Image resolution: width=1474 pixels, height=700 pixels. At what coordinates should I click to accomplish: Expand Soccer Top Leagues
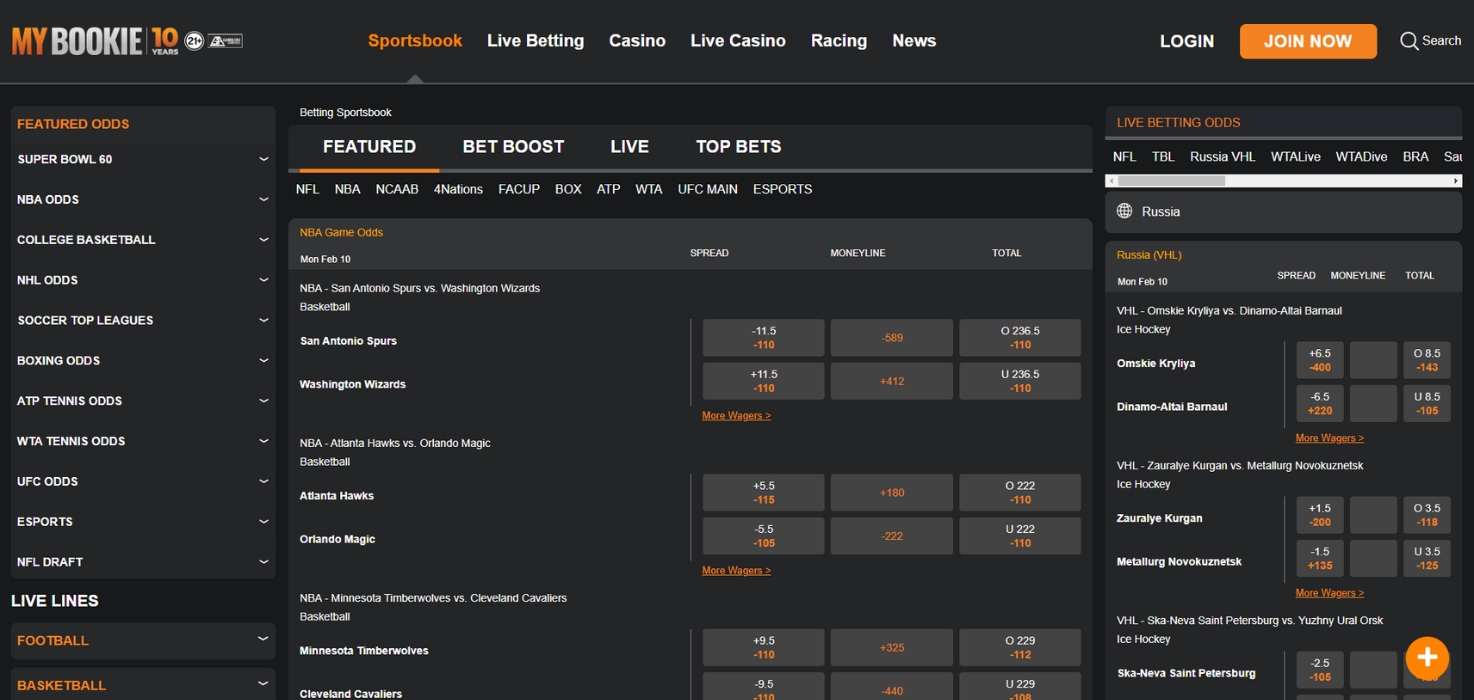[x=143, y=320]
